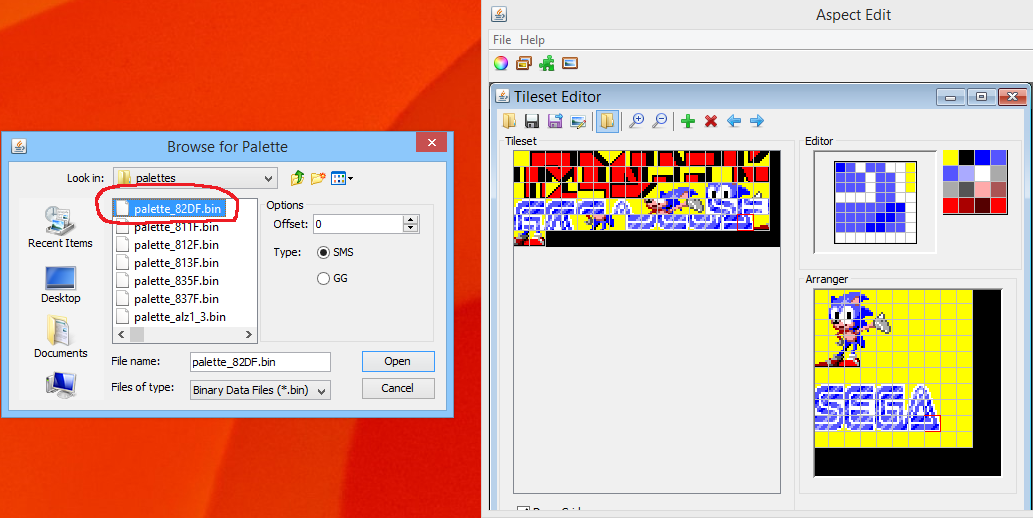
Task: Select file palette_811F.bin
Action: [167, 227]
